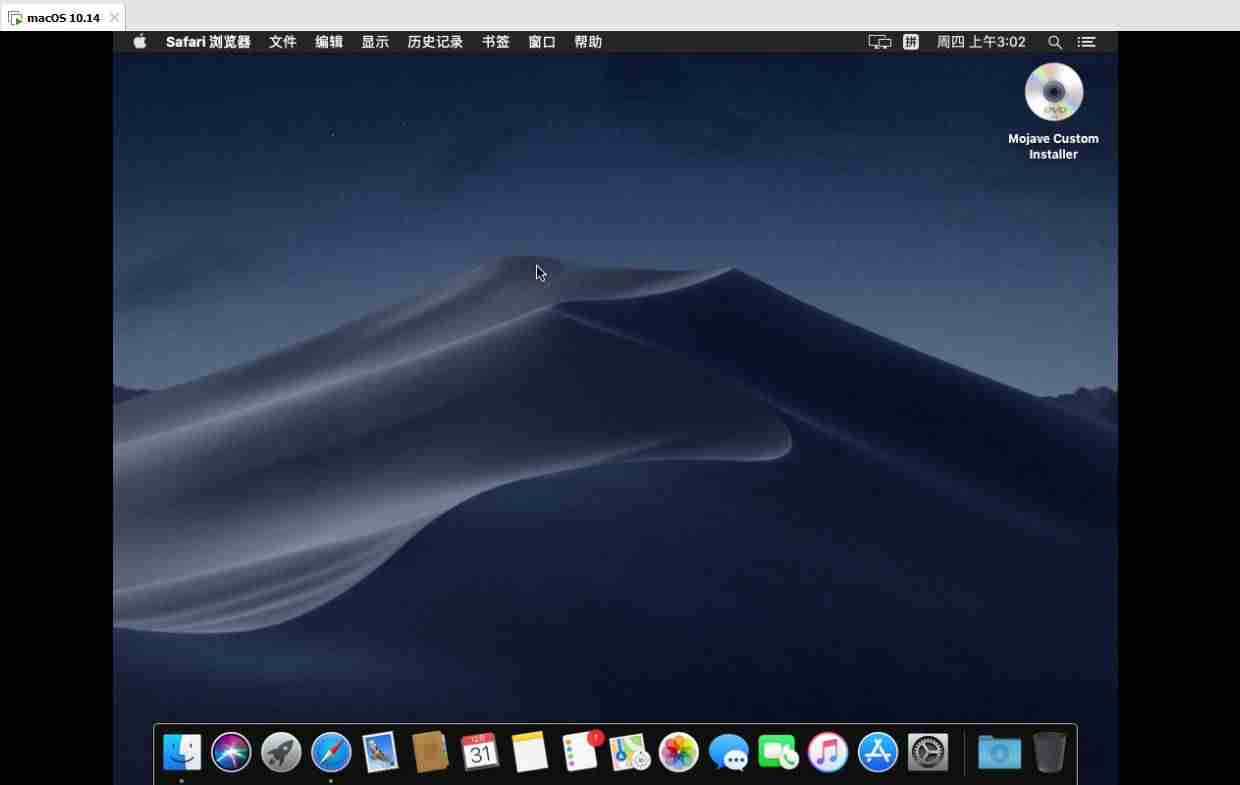Launch Maps from the Dock
The width and height of the screenshot is (1240, 785).
tap(629, 752)
